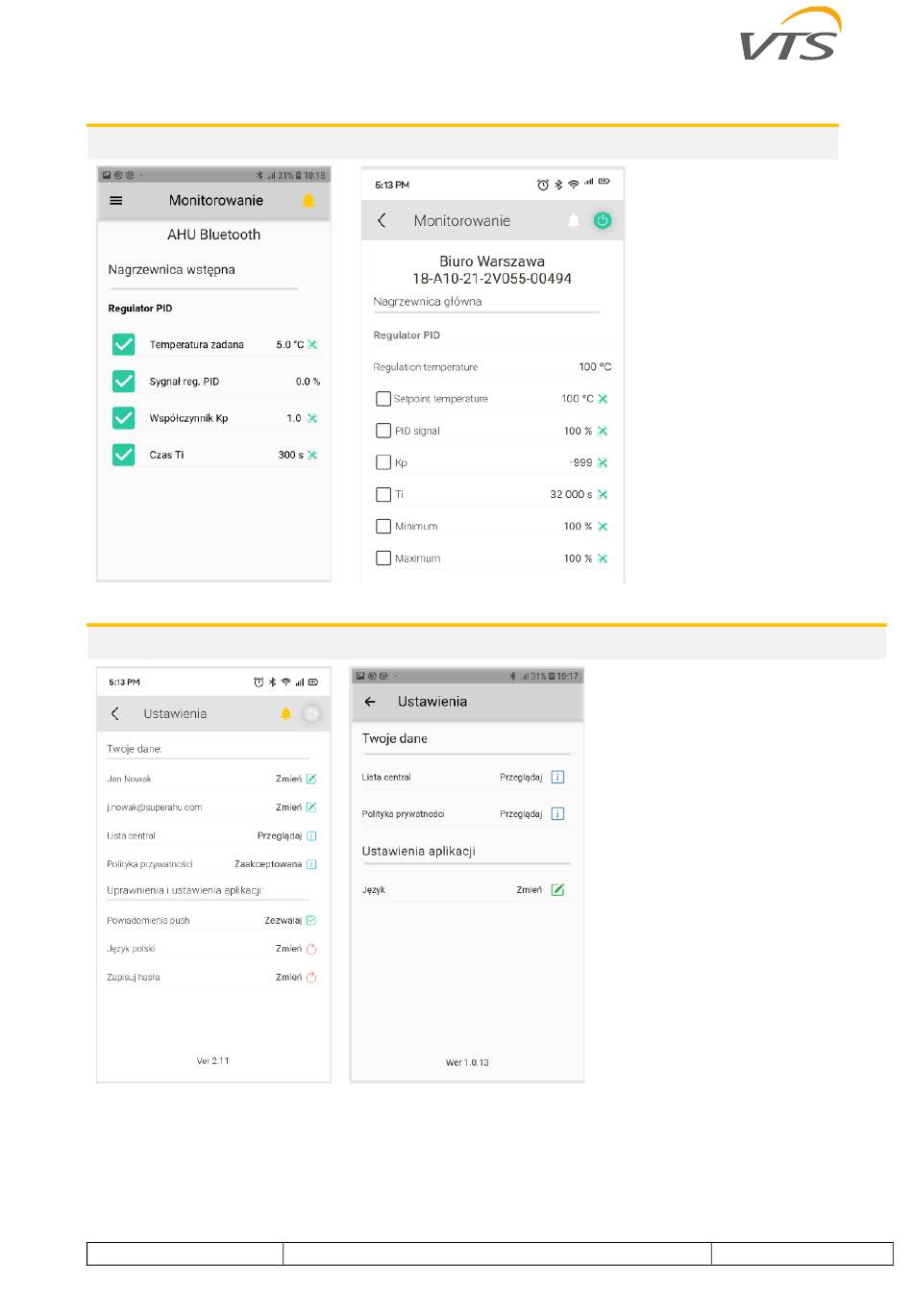
Task: Tap green power button on Biuro Warszawa screen
Action: tap(603, 221)
